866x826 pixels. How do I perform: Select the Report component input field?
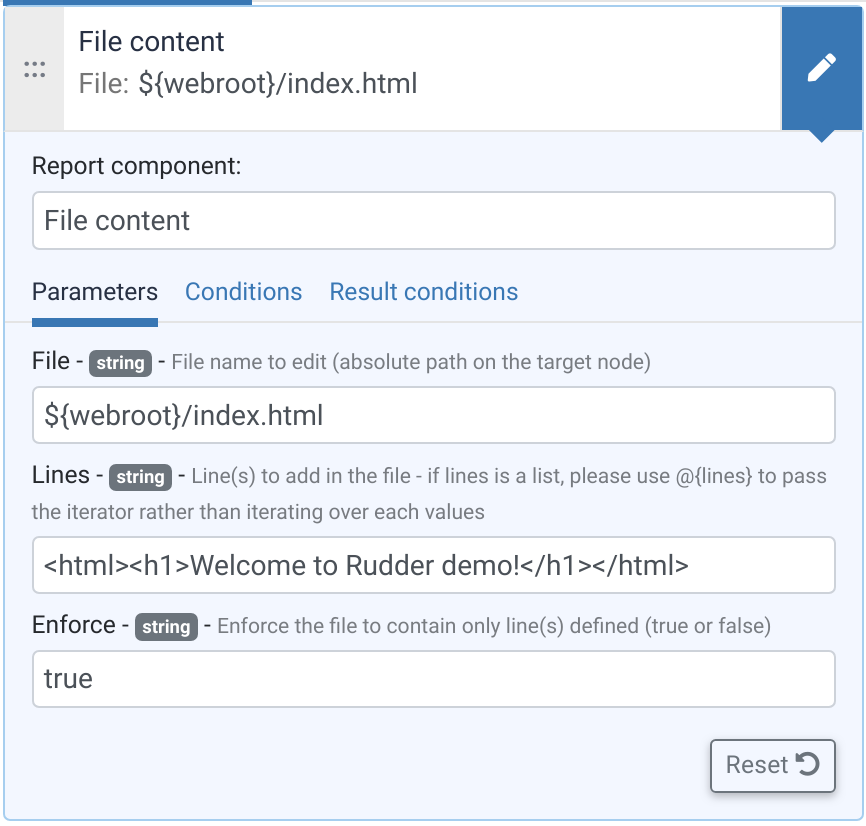click(x=434, y=220)
